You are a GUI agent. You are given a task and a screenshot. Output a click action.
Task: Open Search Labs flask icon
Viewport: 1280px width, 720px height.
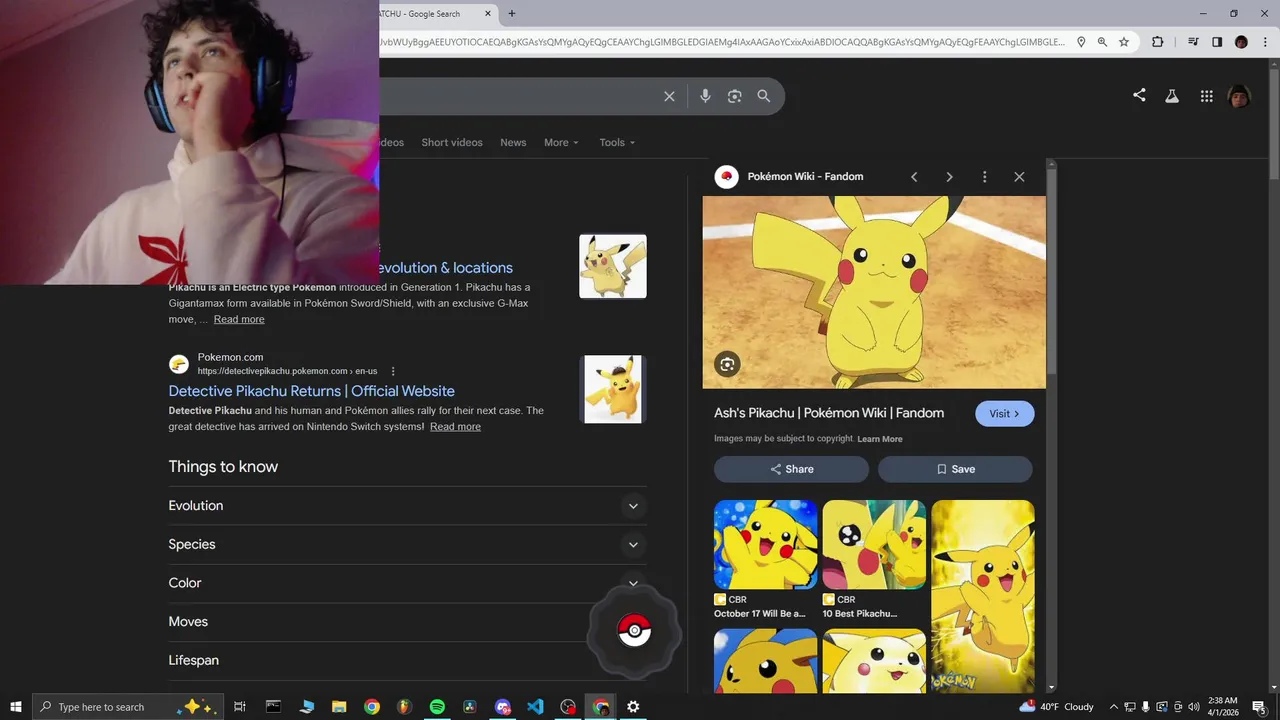[1171, 96]
